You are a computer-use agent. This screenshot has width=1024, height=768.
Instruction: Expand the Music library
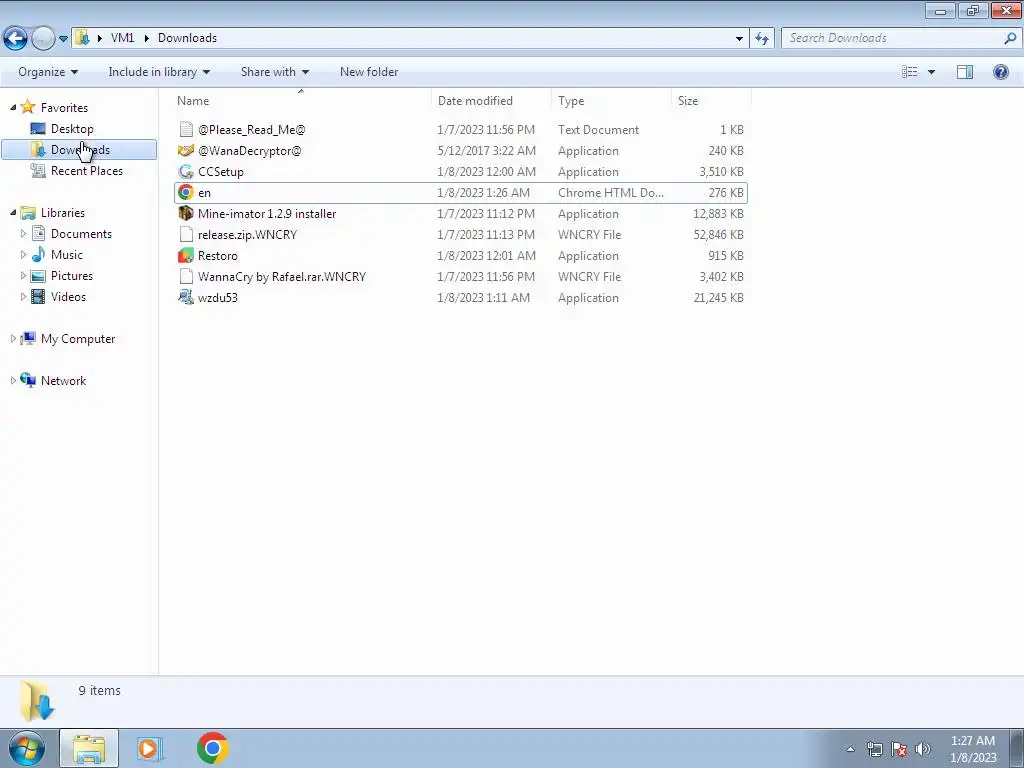click(24, 254)
